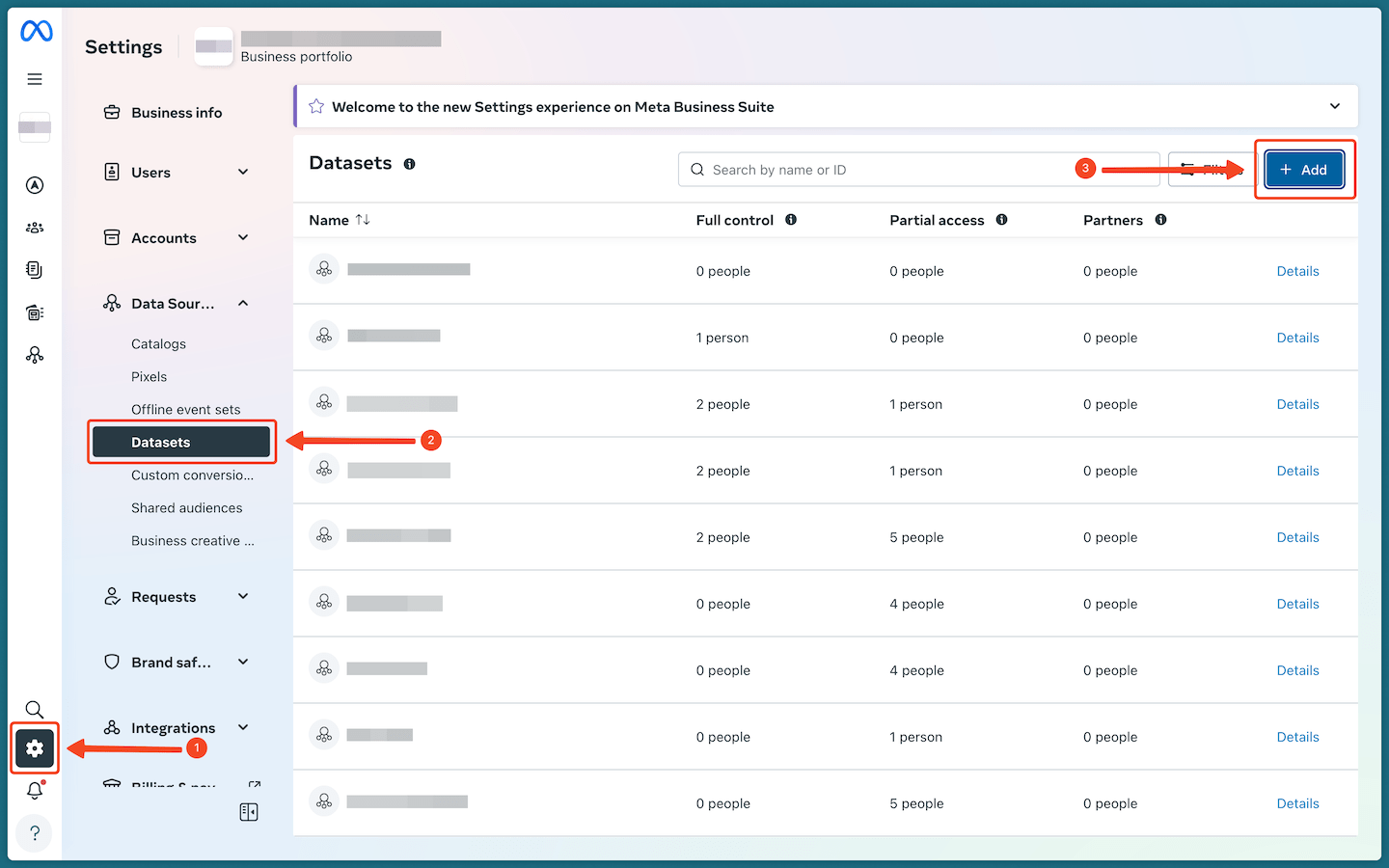Click the info icon beside Partners column
This screenshot has width=1389, height=868.
coord(1160,219)
